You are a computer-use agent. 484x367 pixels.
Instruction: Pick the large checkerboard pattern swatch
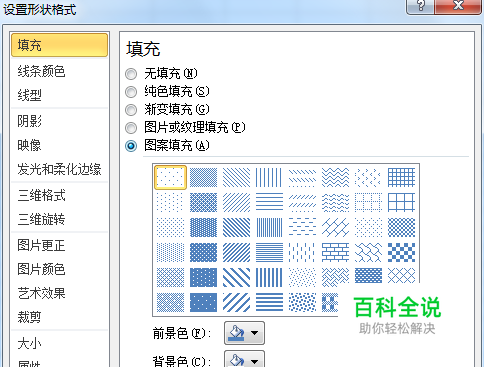[401, 252]
